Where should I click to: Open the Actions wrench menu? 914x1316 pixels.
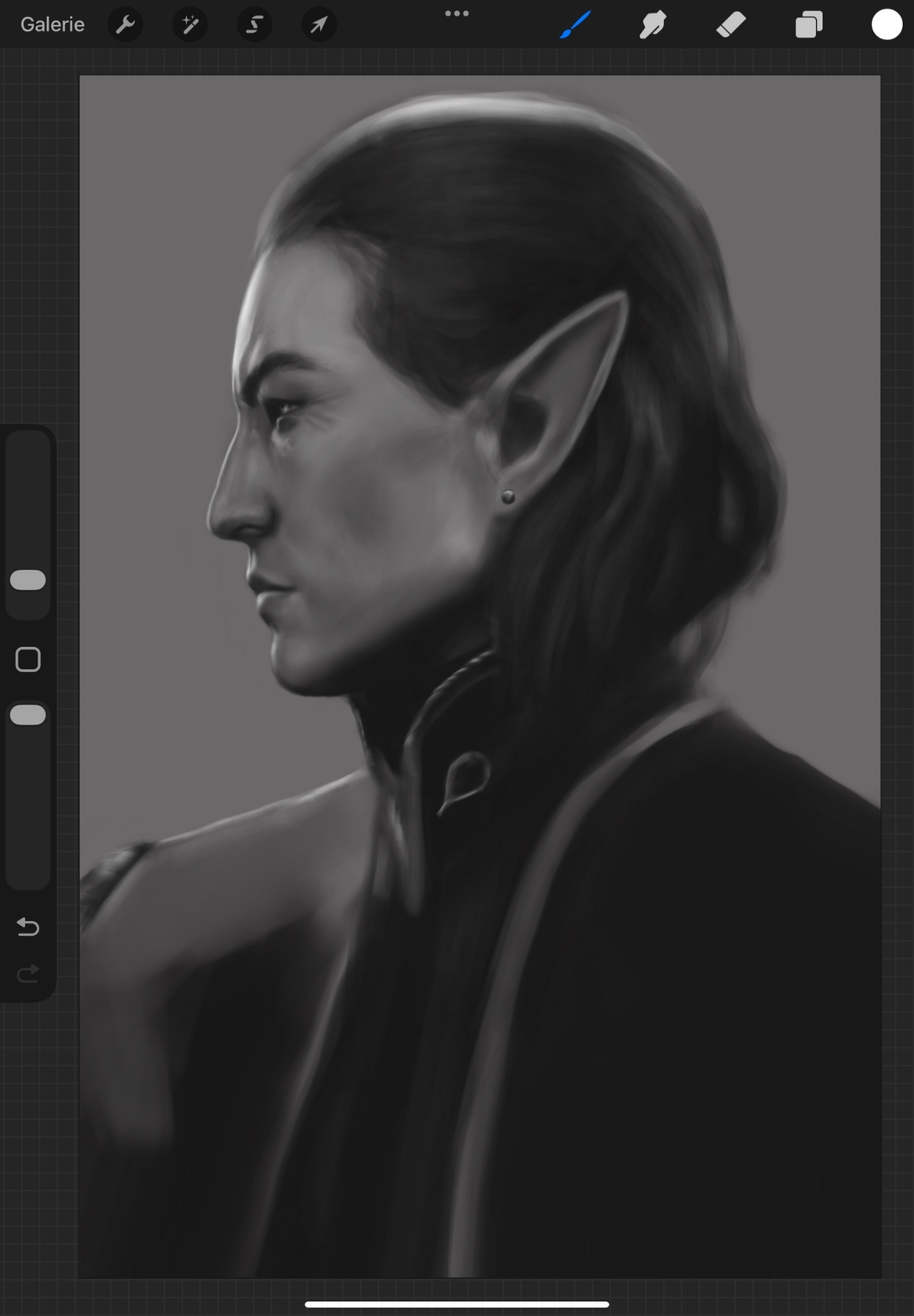point(125,25)
